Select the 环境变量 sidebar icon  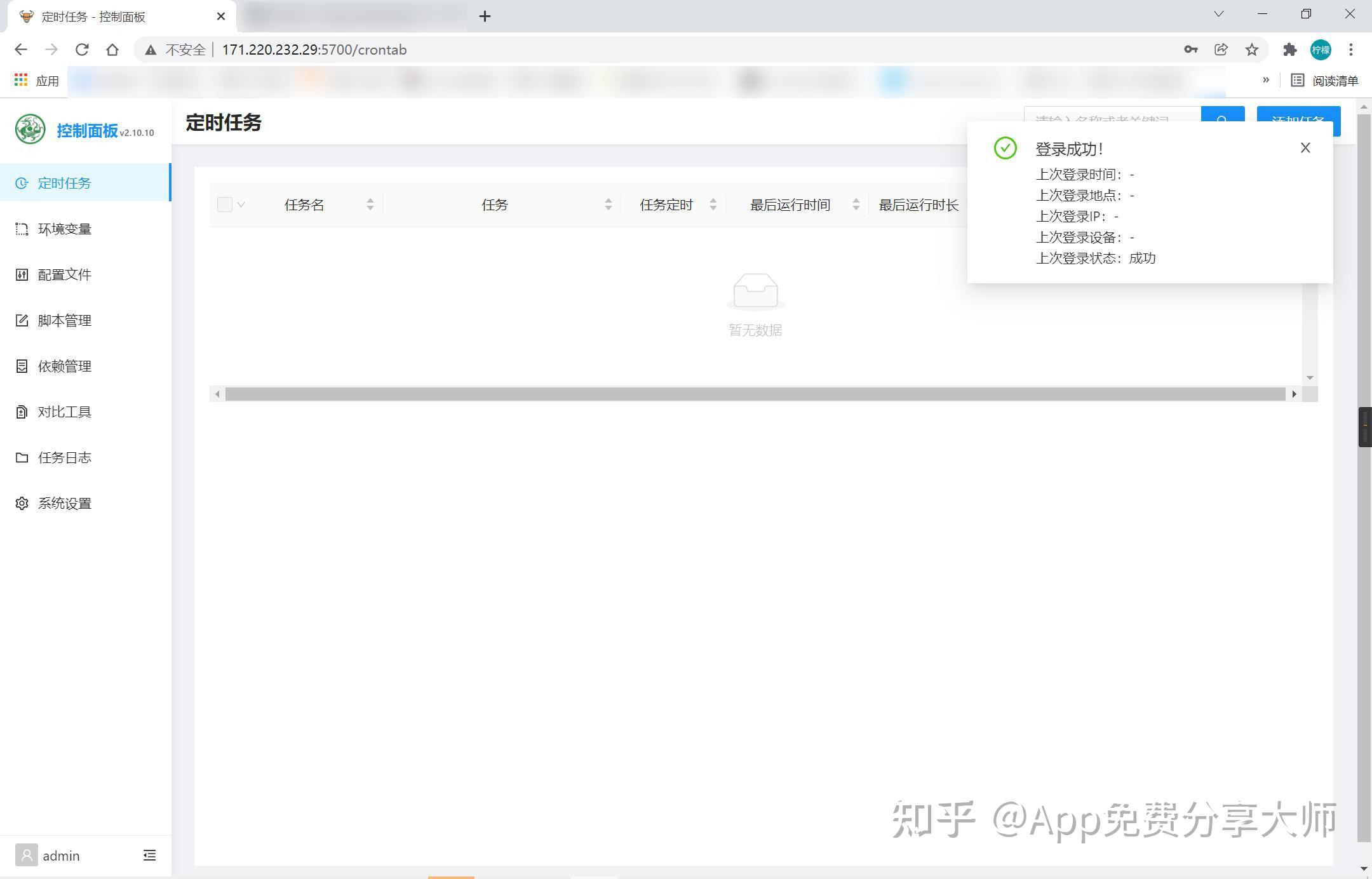click(23, 229)
